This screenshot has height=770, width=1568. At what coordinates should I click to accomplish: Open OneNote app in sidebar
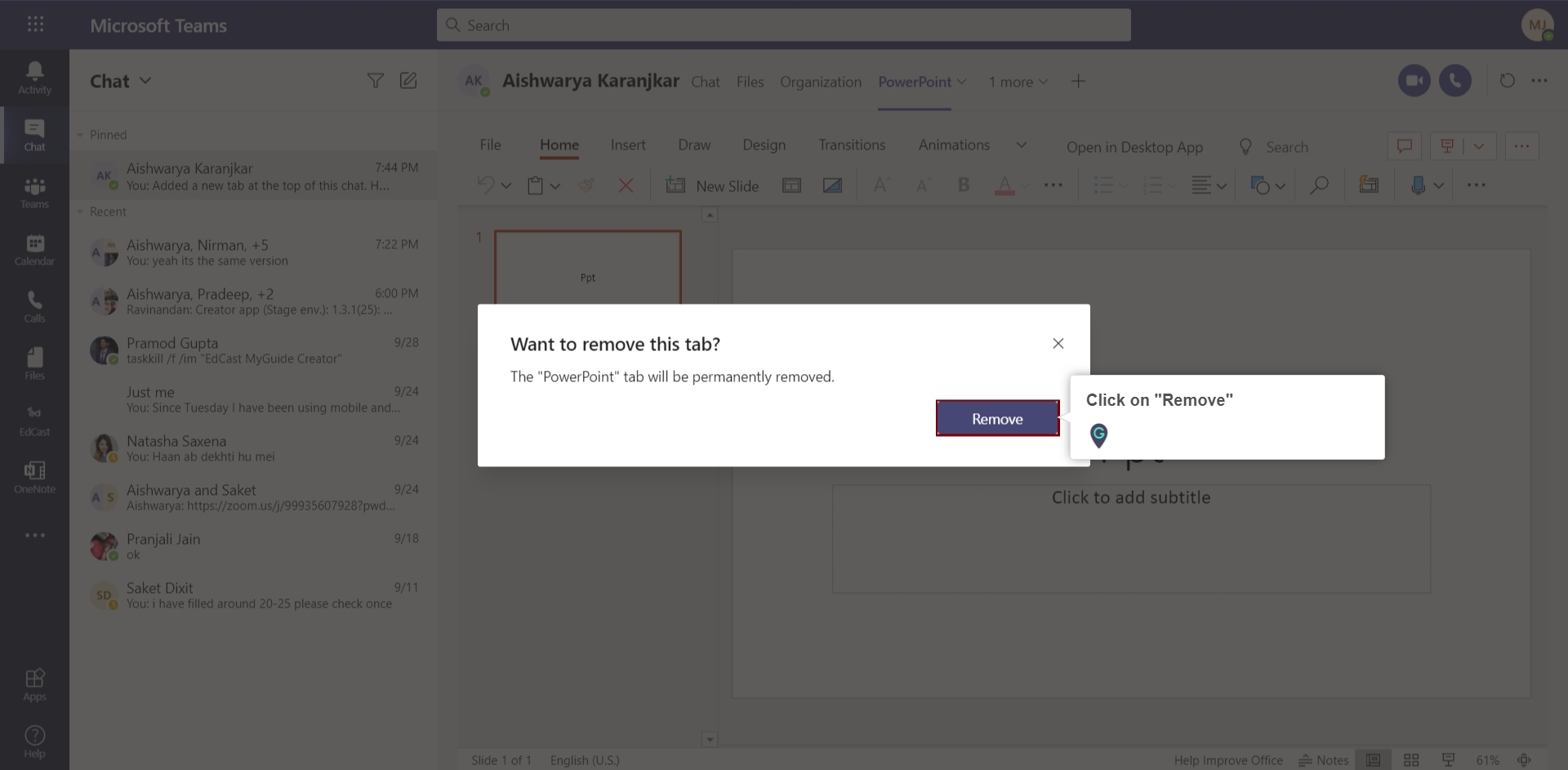34,478
